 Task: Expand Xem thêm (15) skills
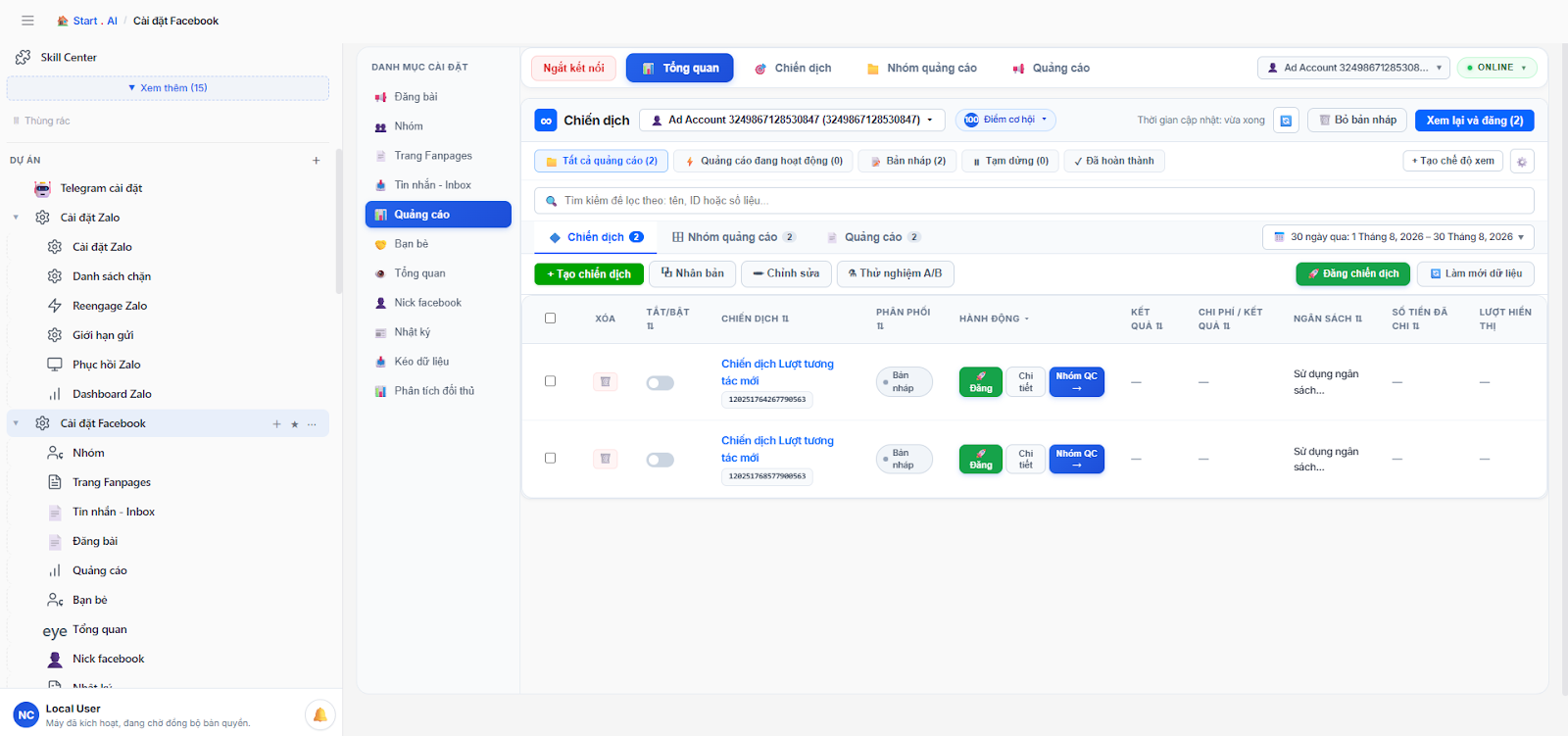tap(168, 88)
